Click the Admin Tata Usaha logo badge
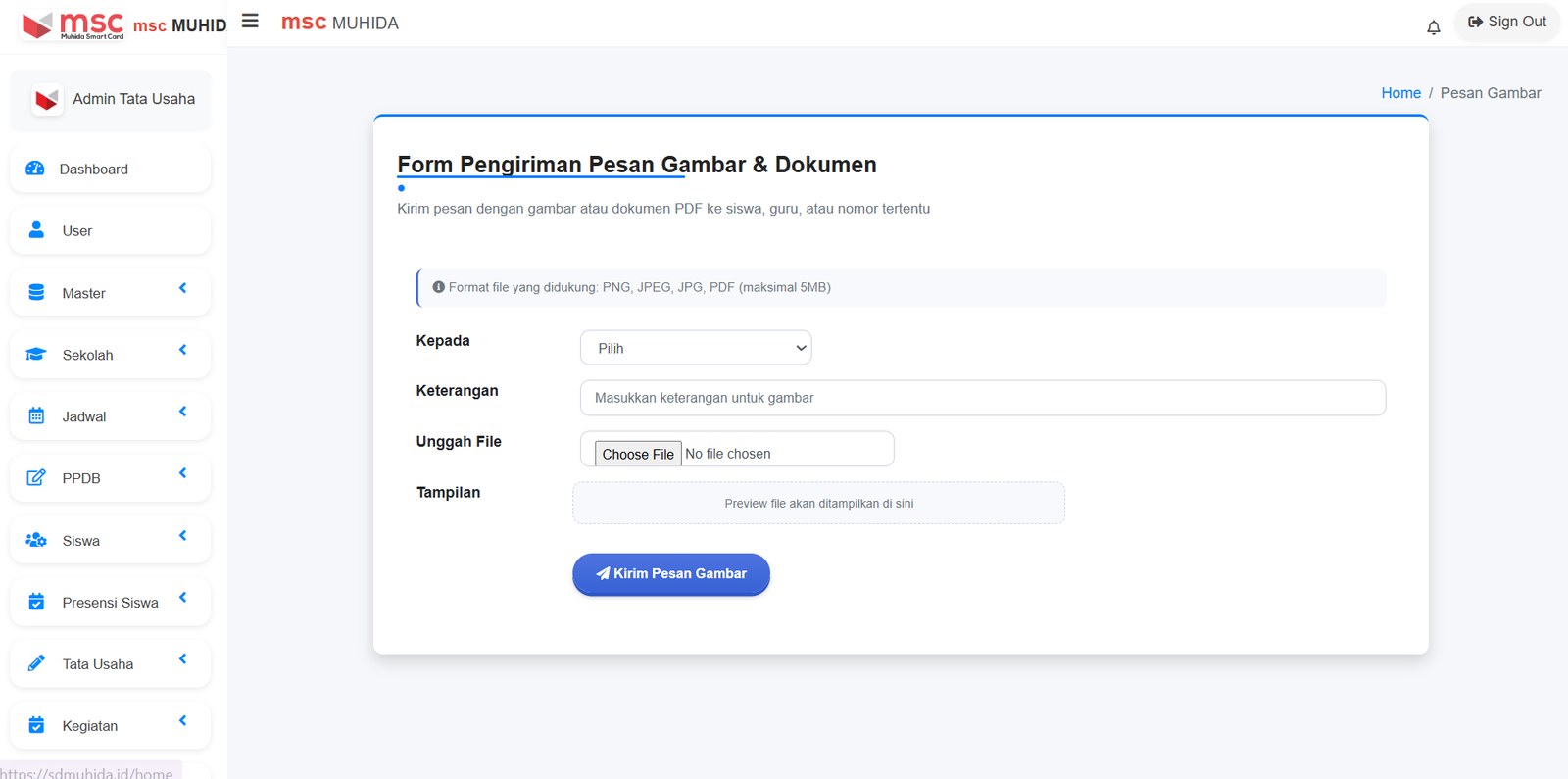 pyautogui.click(x=45, y=99)
